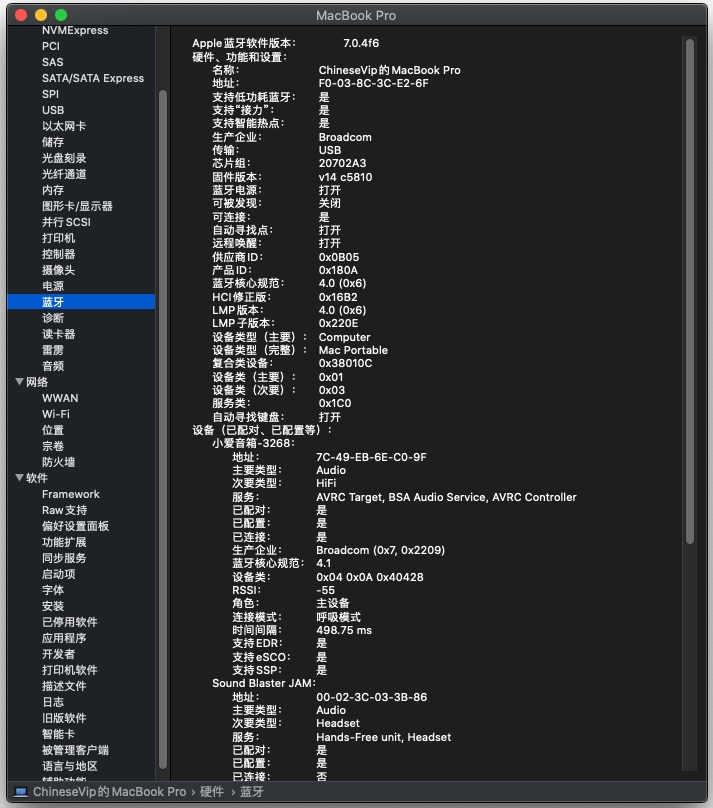713x808 pixels.
Task: Select 读卡器 in the sidebar
Action: [58, 334]
